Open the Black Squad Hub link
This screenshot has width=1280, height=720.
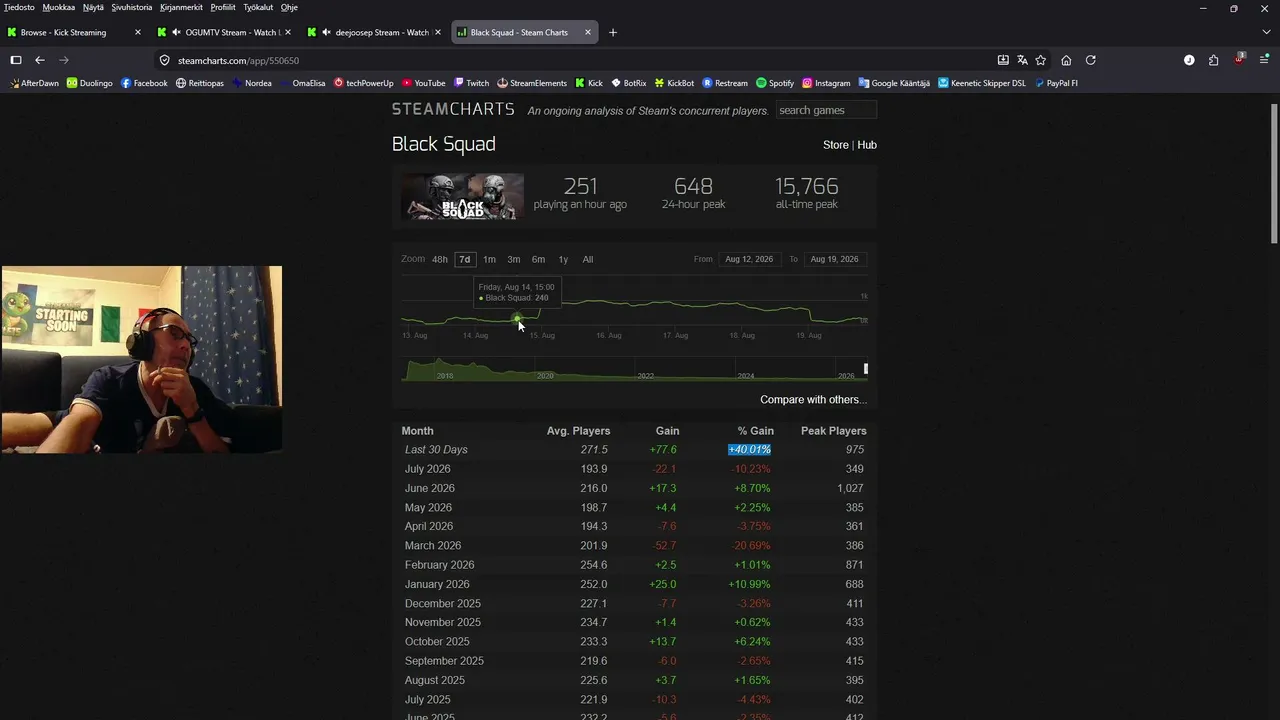coord(867,145)
